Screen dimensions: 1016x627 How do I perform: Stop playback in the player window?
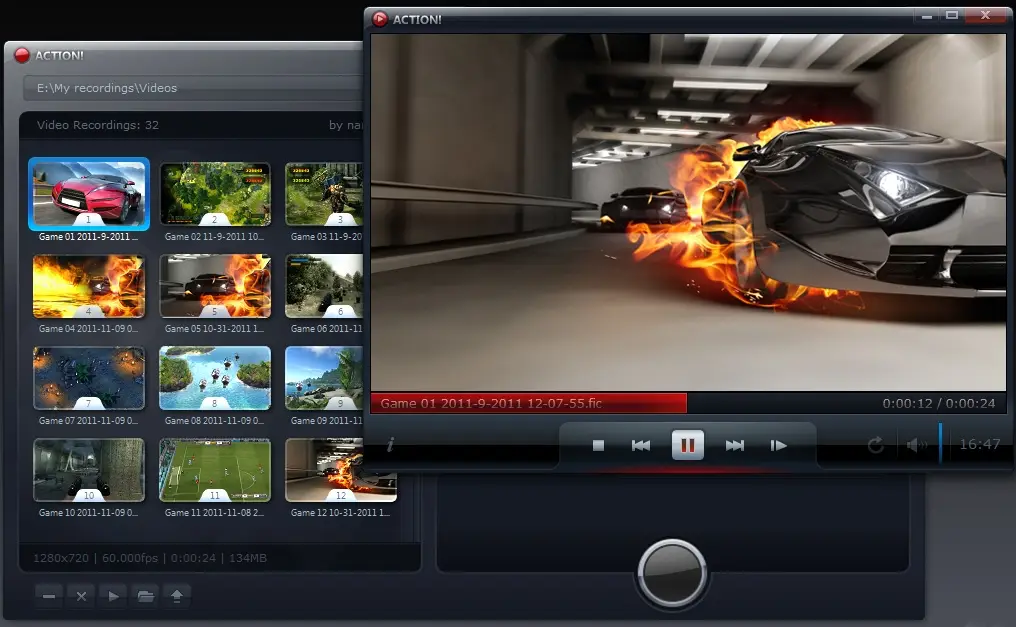pos(598,446)
